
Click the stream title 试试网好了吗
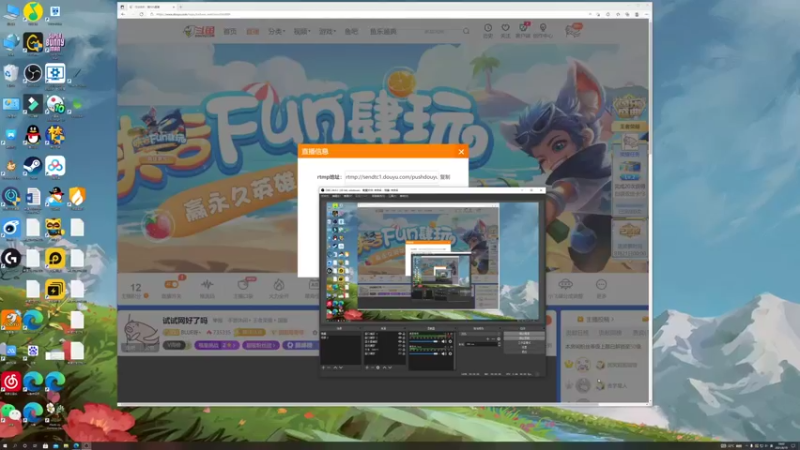click(x=185, y=320)
